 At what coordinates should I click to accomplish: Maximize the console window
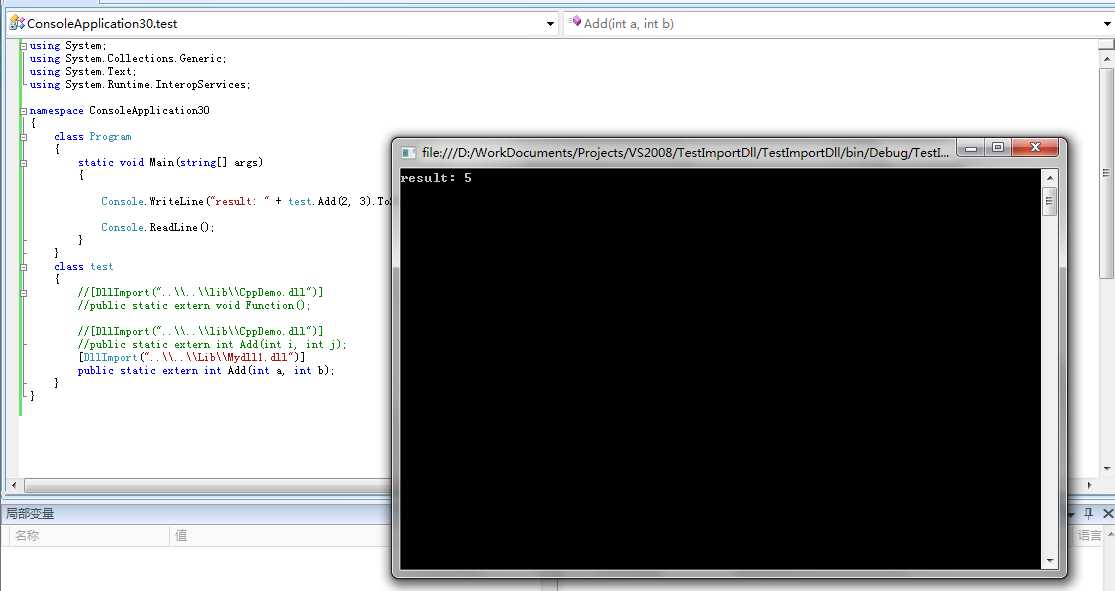tap(998, 148)
